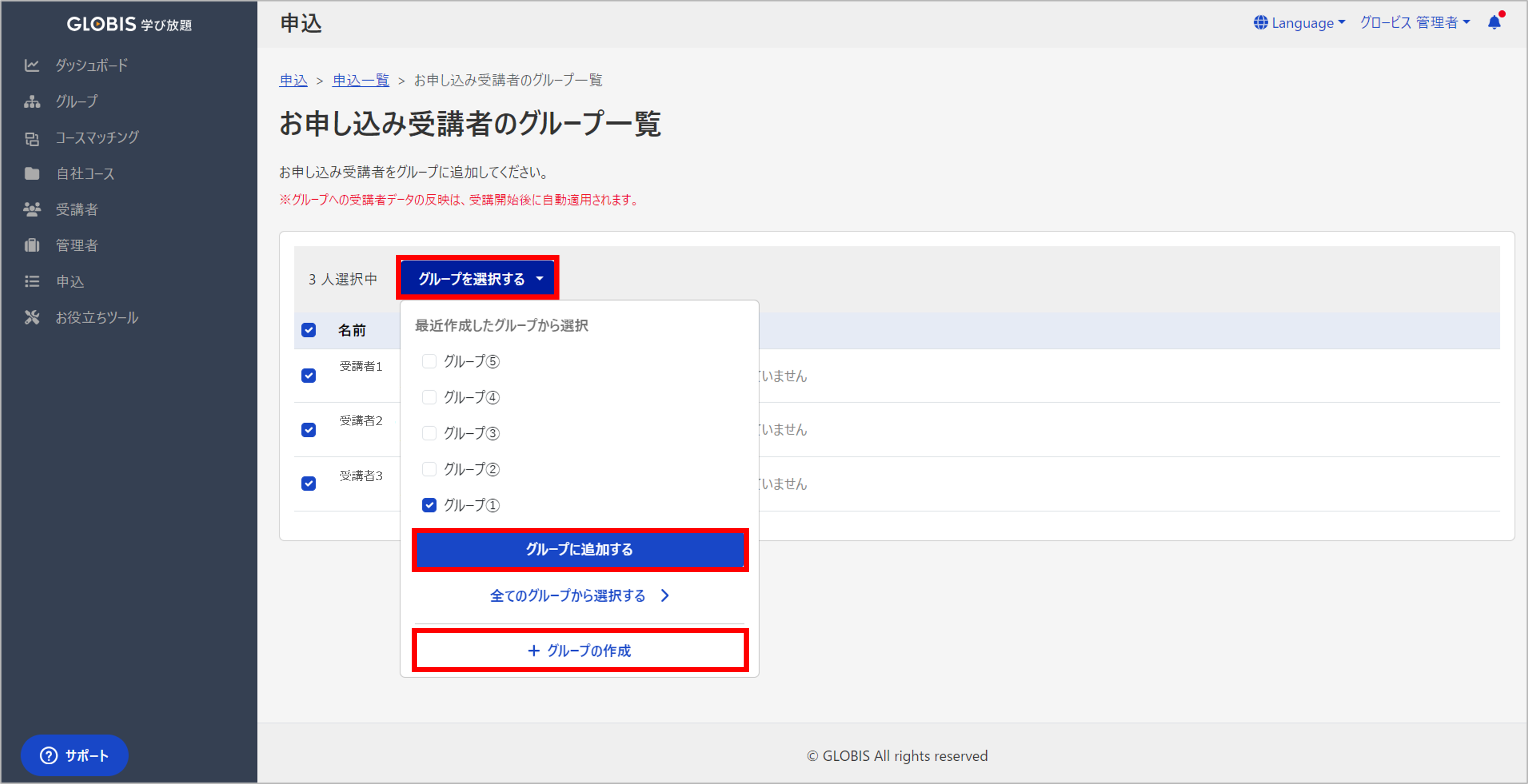The height and width of the screenshot is (784, 1528).
Task: Click the dashboard chart icon in sidebar
Action: 32,65
